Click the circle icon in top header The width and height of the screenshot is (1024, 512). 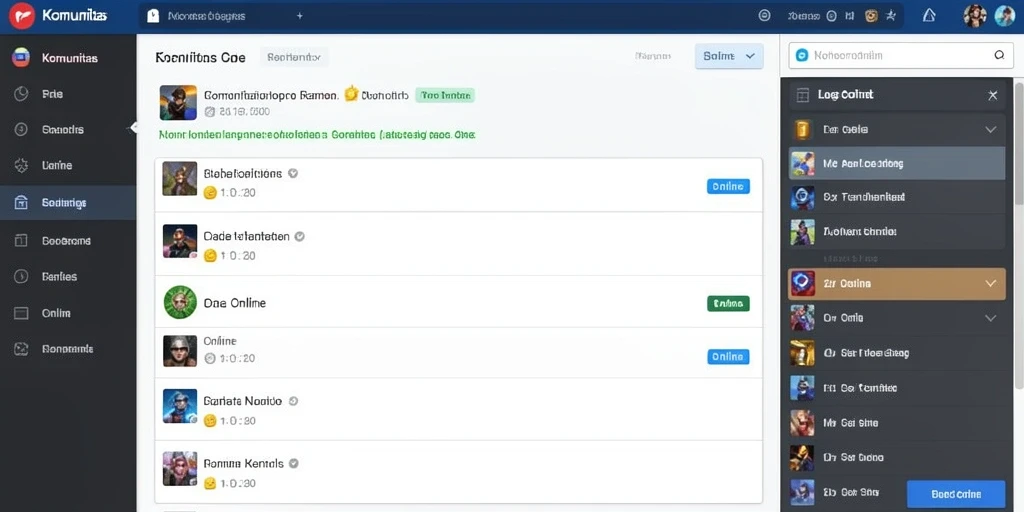(764, 16)
